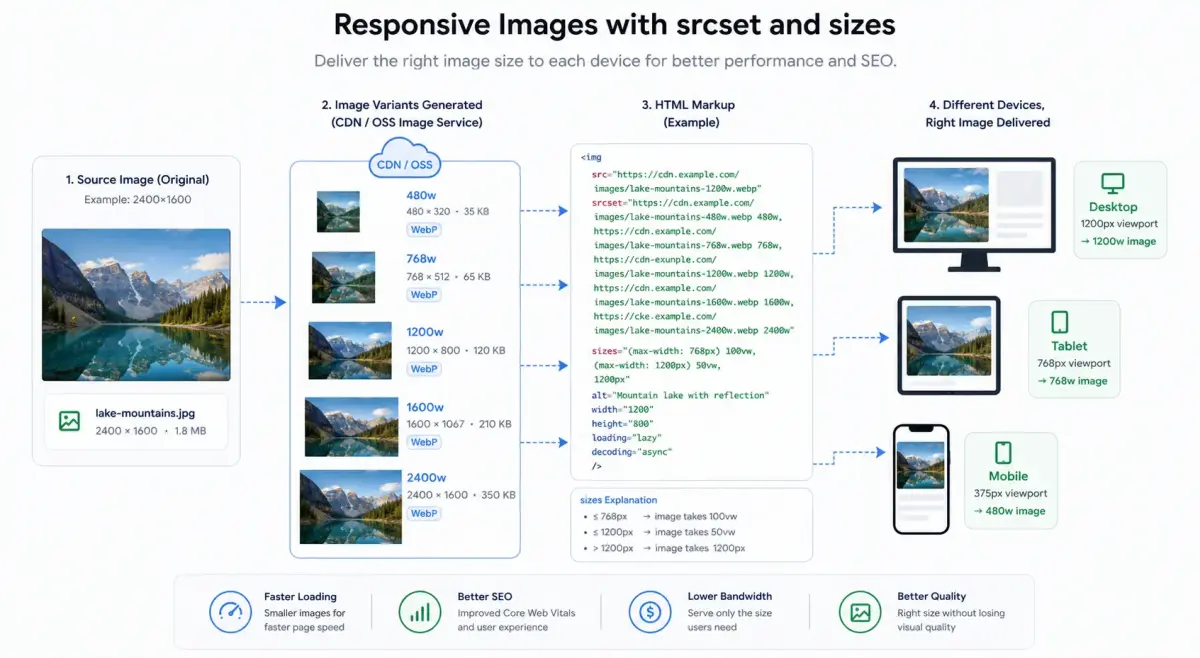Viewport: 1200px width, 658px height.
Task: Click the 1600w variant label
Action: (x=425, y=407)
